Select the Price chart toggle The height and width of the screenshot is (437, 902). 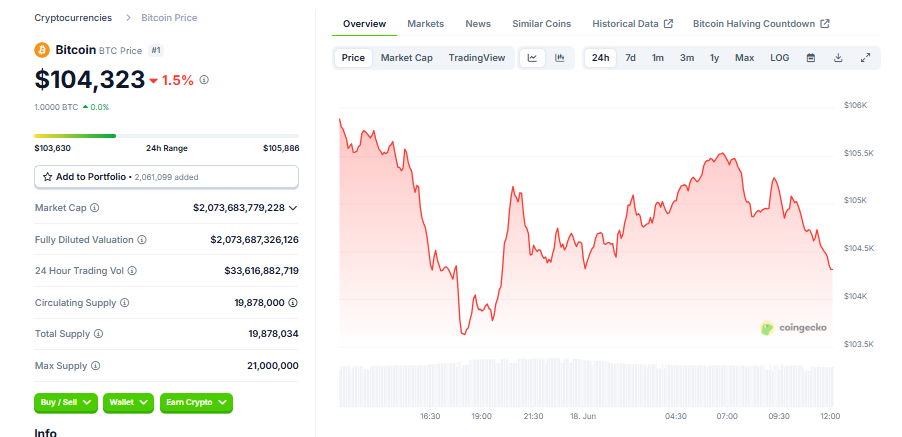353,58
